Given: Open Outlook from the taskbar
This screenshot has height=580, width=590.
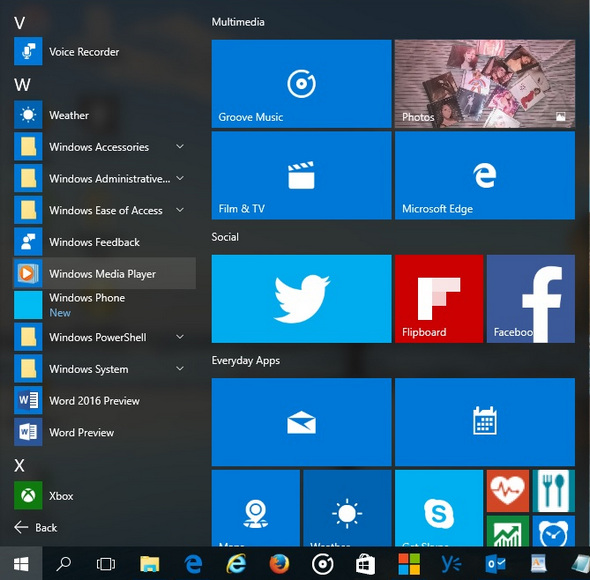Looking at the screenshot, I should pyautogui.click(x=495, y=563).
